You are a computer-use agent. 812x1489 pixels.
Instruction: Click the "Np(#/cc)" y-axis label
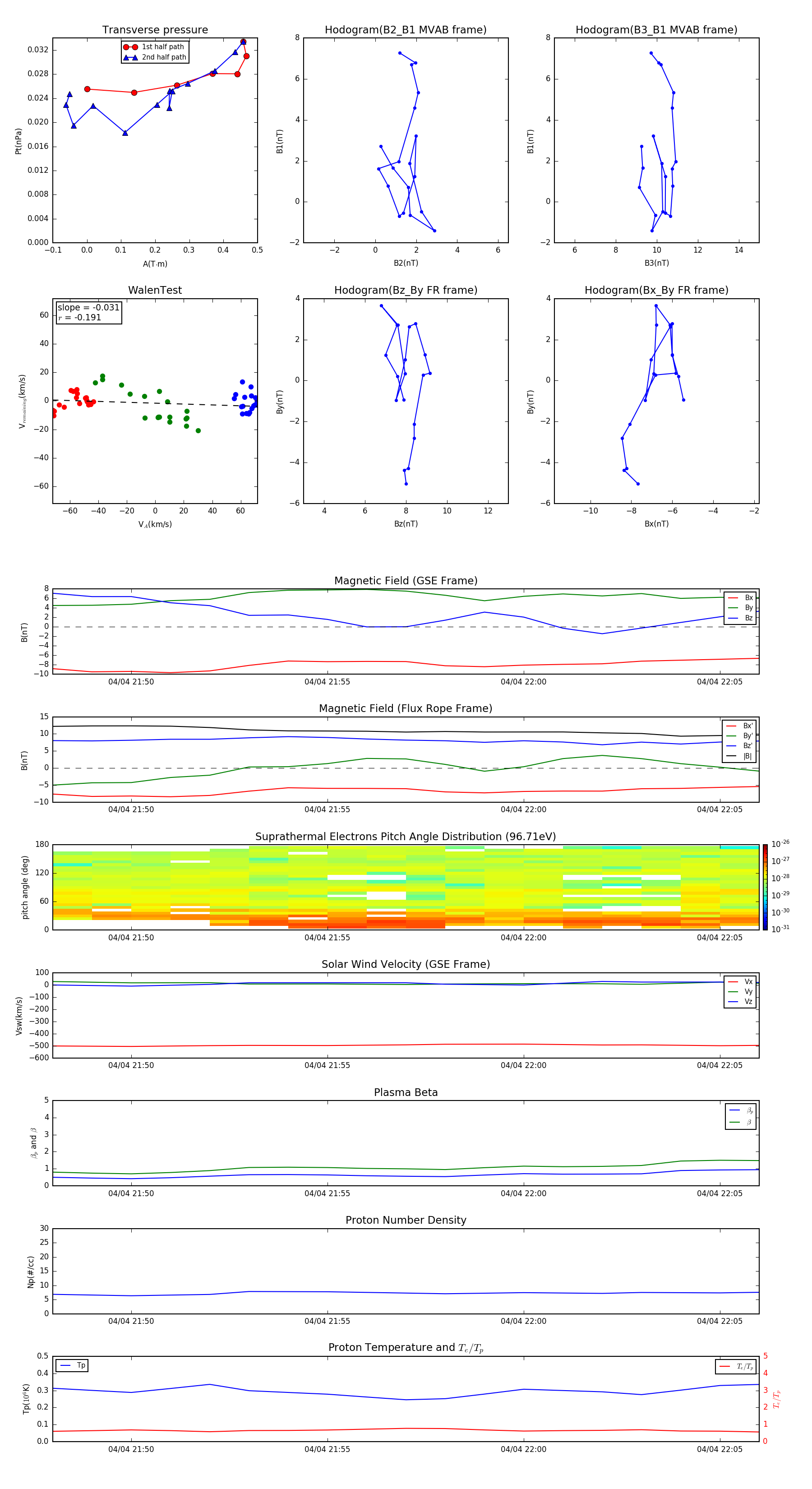click(x=31, y=1271)
